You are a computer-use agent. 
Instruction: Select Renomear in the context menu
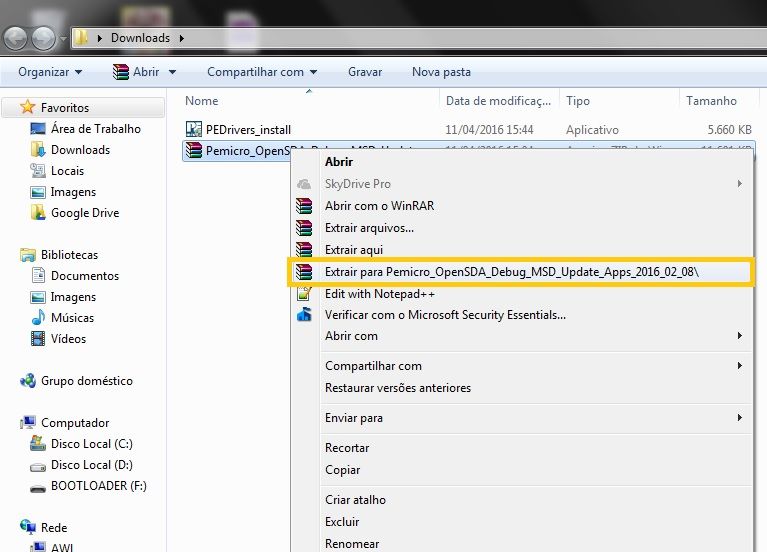pos(521,543)
